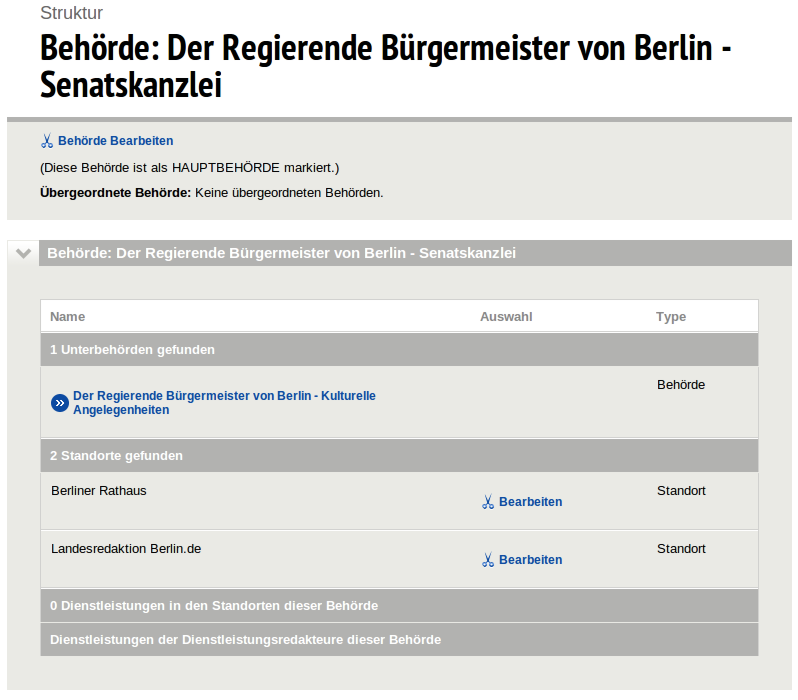The height and width of the screenshot is (700, 798).
Task: Click the Struktur label above the heading
Action: pyautogui.click(x=71, y=13)
